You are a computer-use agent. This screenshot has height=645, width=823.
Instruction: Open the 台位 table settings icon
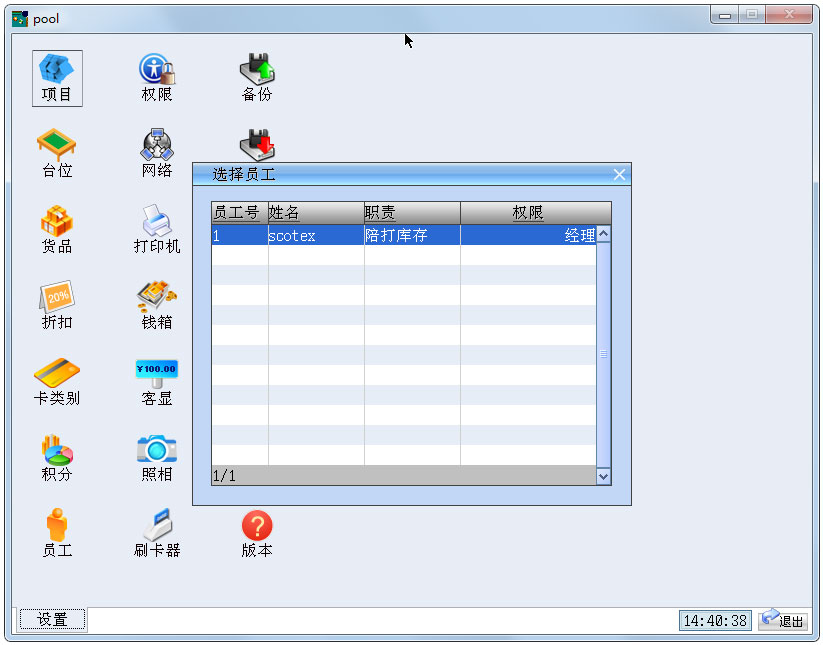coord(57,154)
